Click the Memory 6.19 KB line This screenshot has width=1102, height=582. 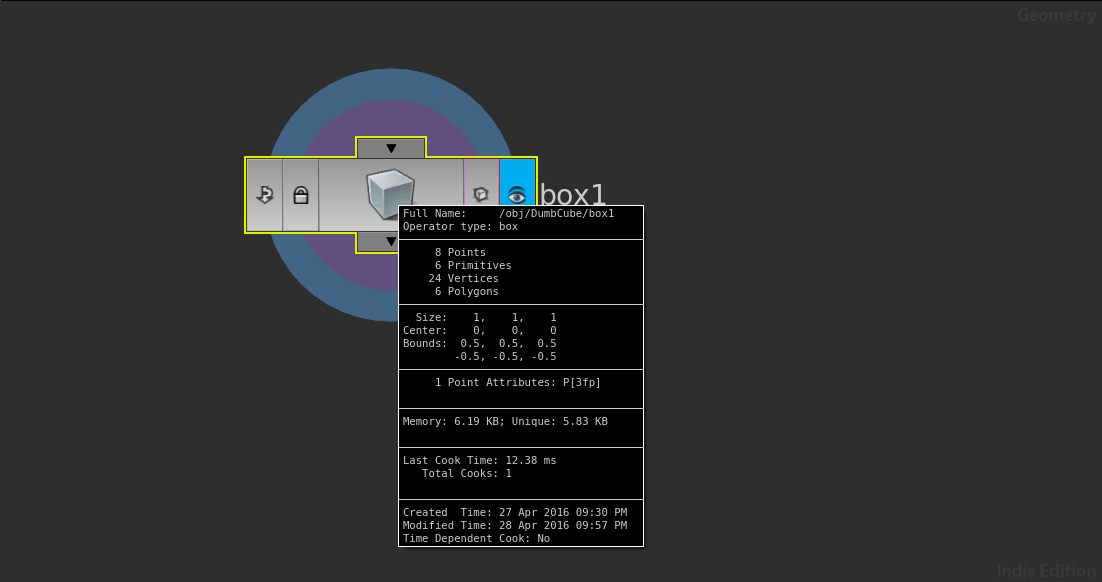(x=505, y=422)
